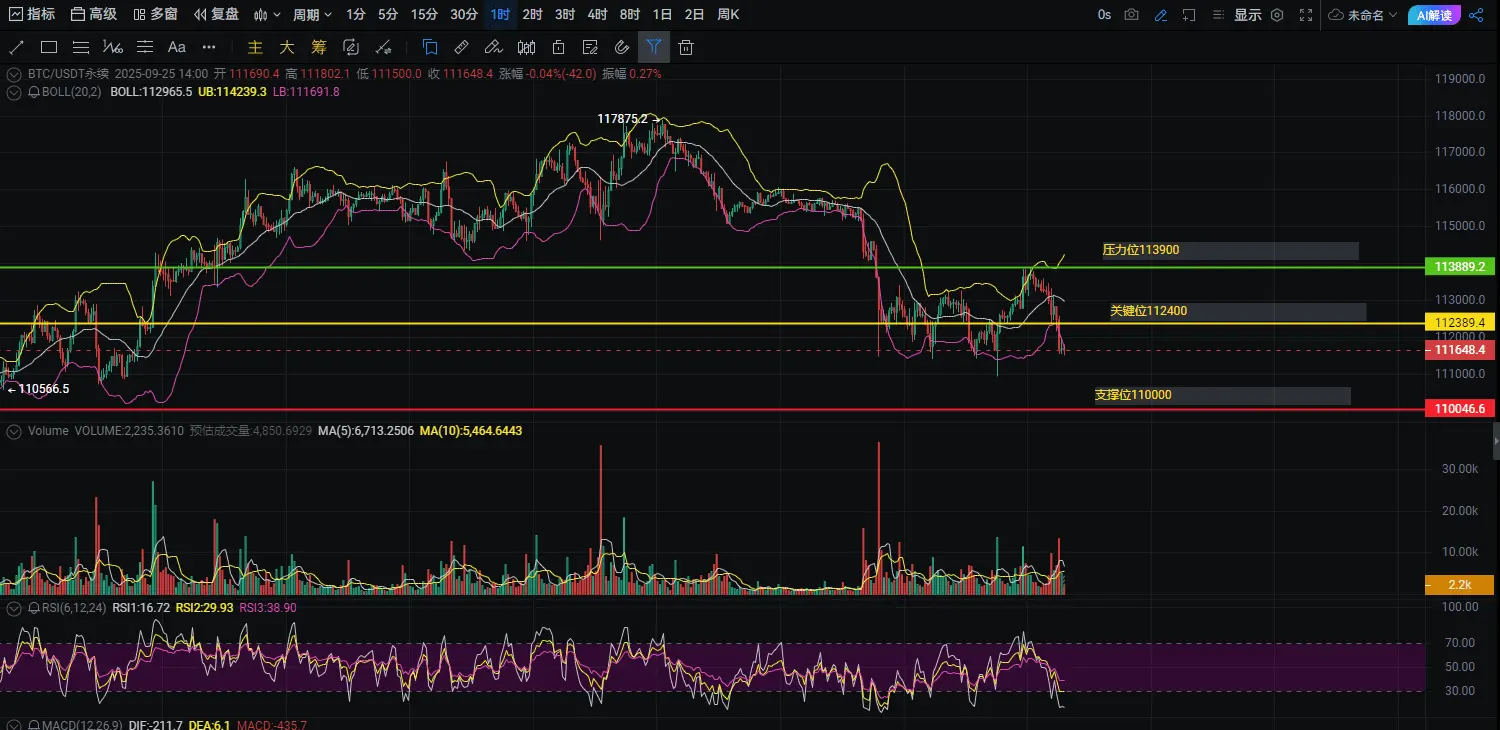1500x730 pixels.
Task: Click the 压力位113900 label box
Action: pos(1230,250)
